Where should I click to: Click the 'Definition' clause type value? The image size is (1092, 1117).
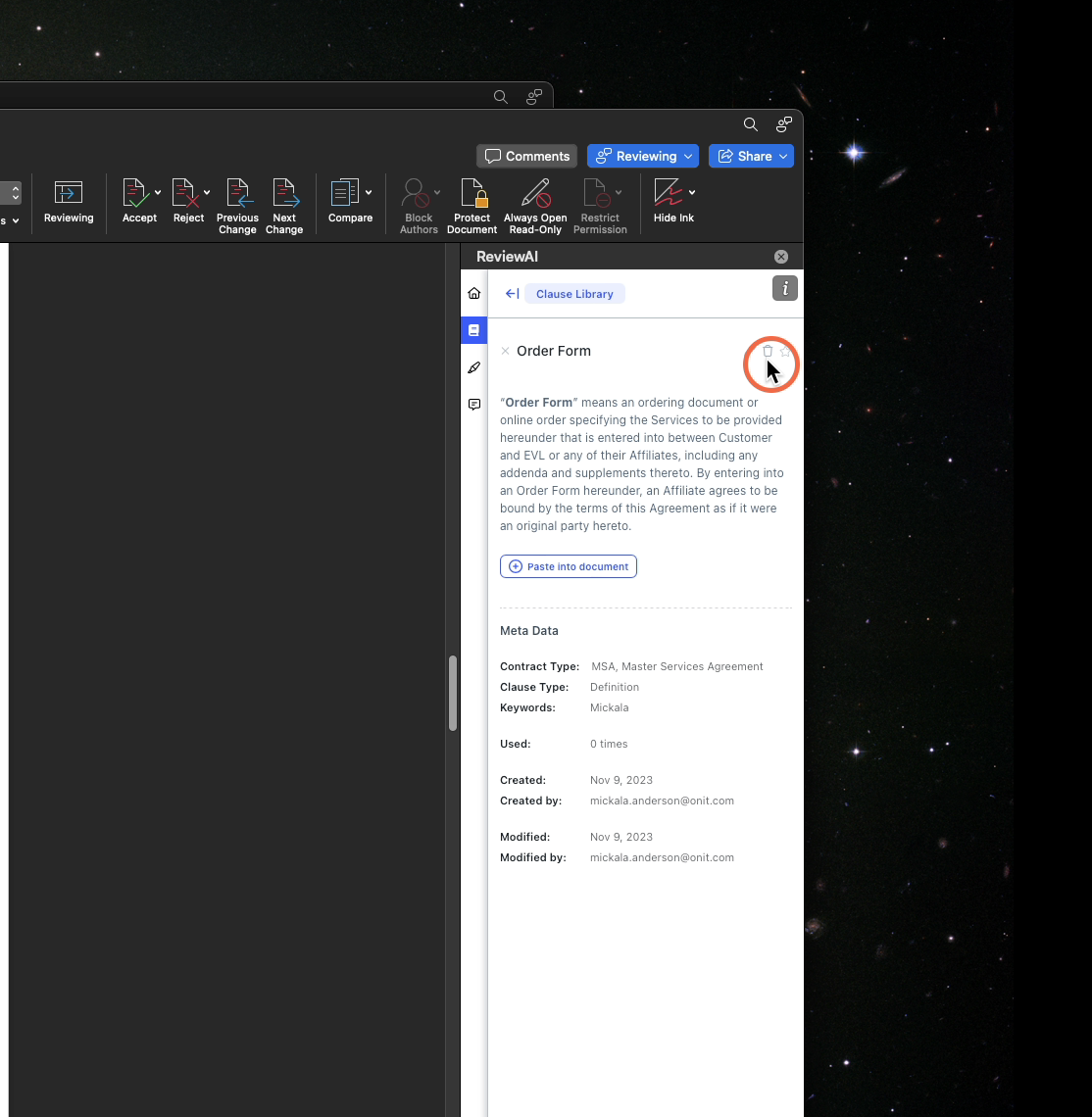pyautogui.click(x=615, y=688)
